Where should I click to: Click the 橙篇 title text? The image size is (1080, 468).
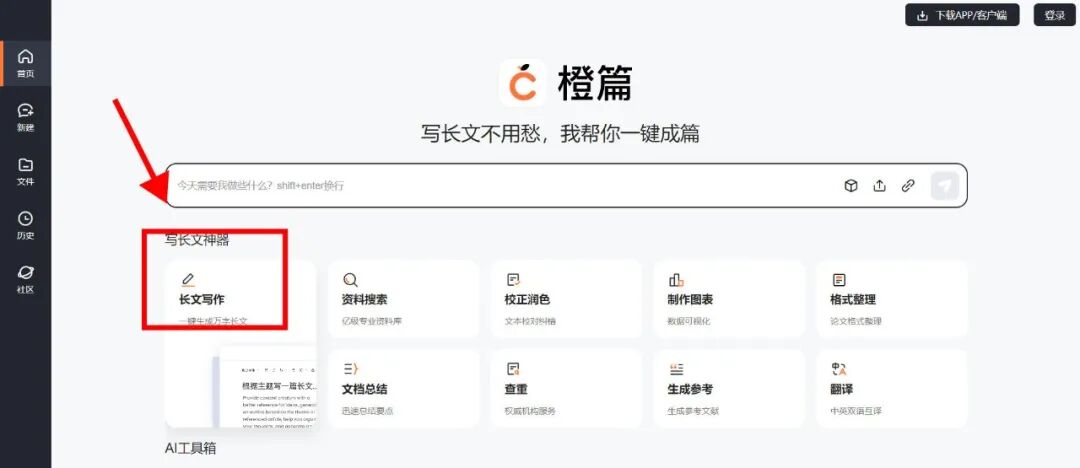tap(595, 83)
